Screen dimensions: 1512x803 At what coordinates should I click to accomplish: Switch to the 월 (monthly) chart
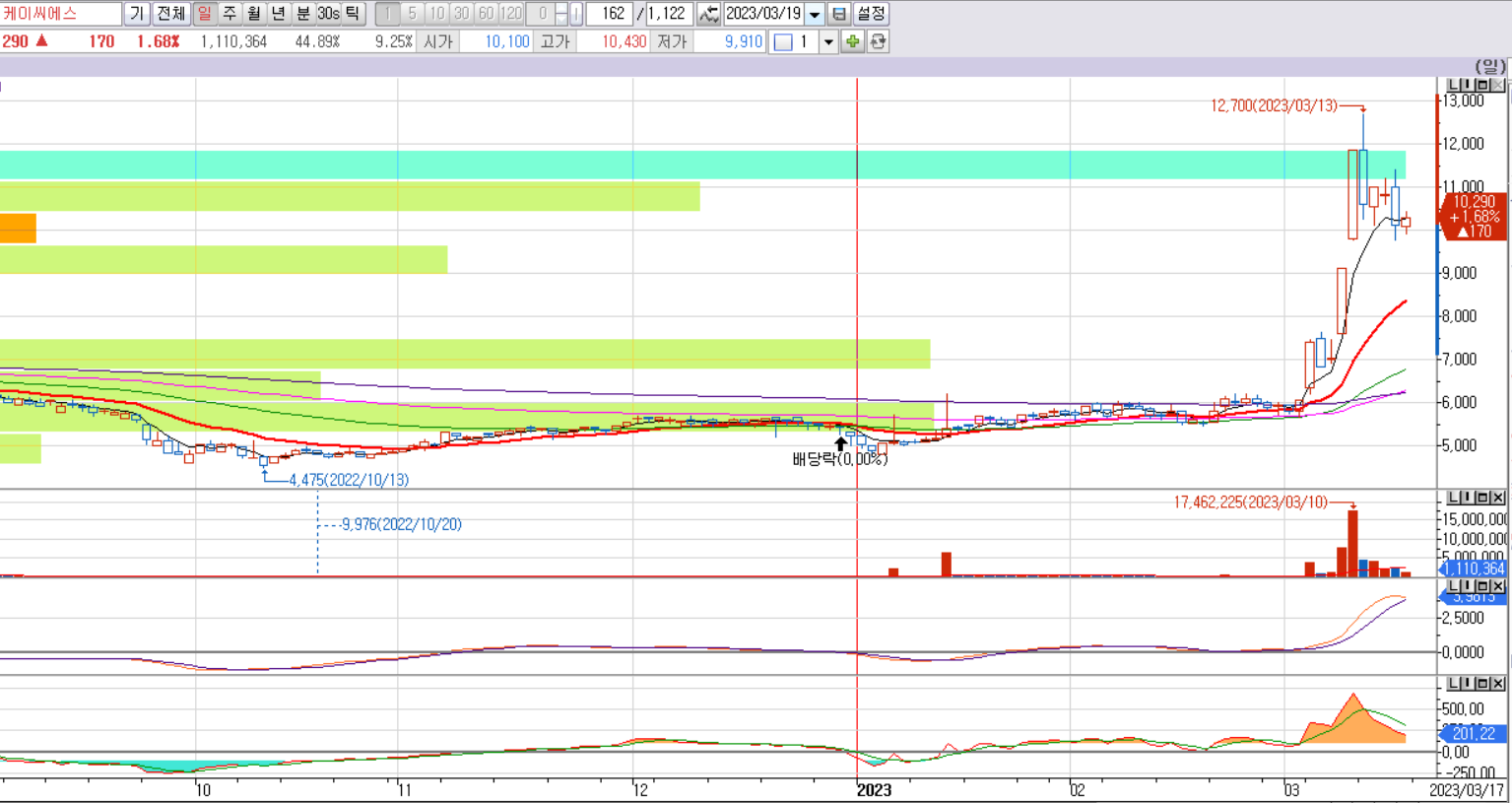pos(253,14)
